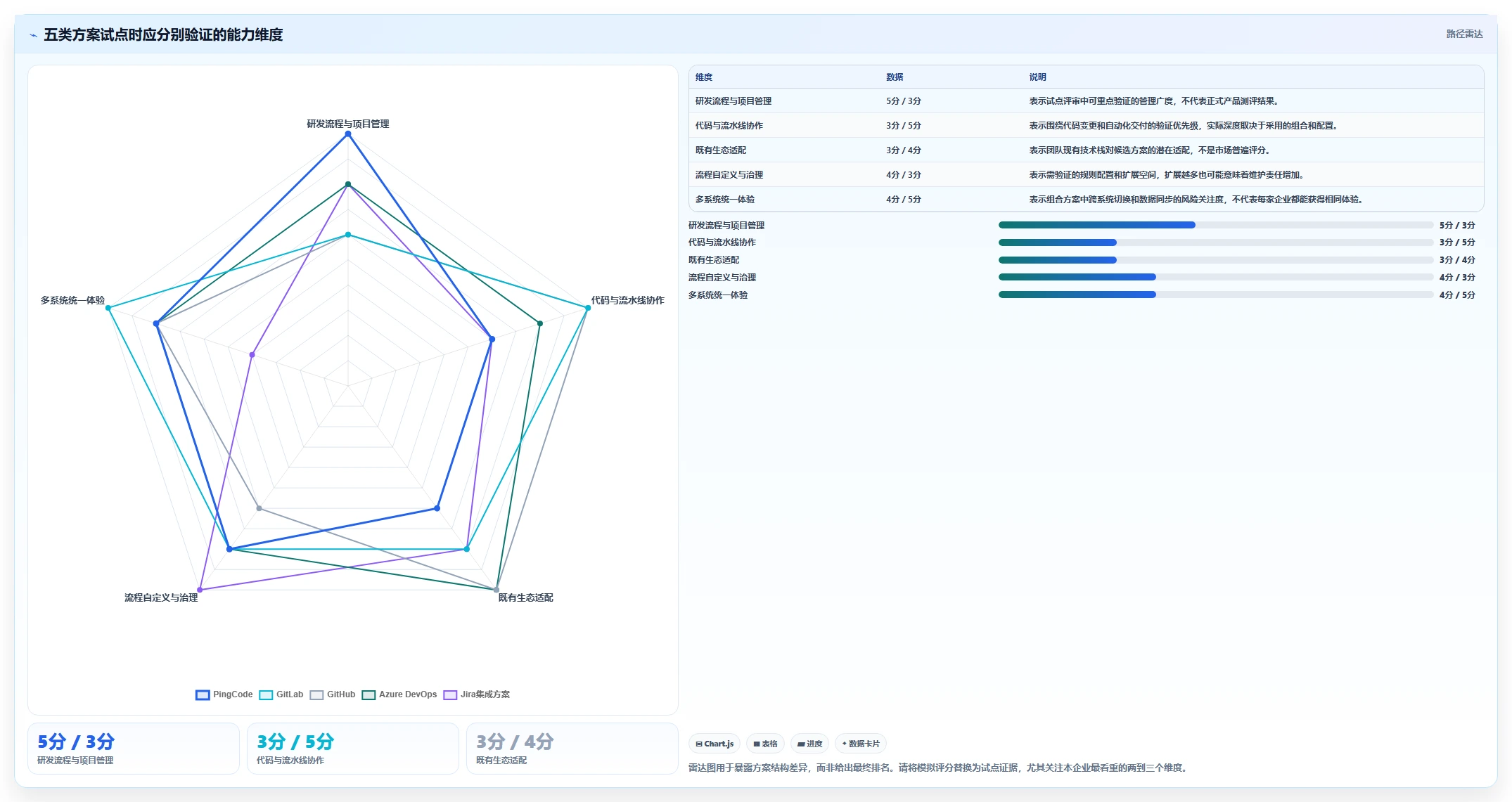Screen dimensions: 1512x802
Task: Click the radar axis label 流程自定义与治理
Action: pyautogui.click(x=161, y=597)
